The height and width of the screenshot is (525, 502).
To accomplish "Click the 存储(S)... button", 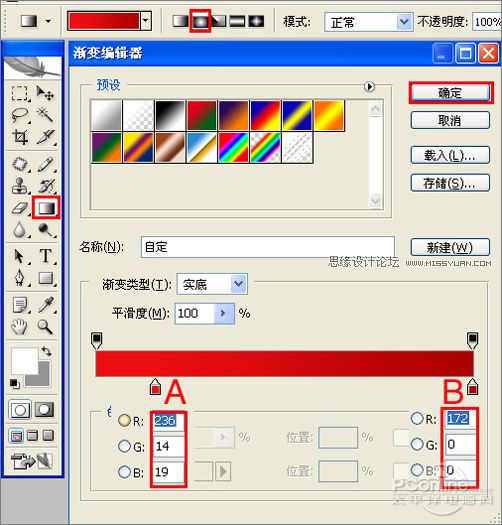I will (x=450, y=183).
